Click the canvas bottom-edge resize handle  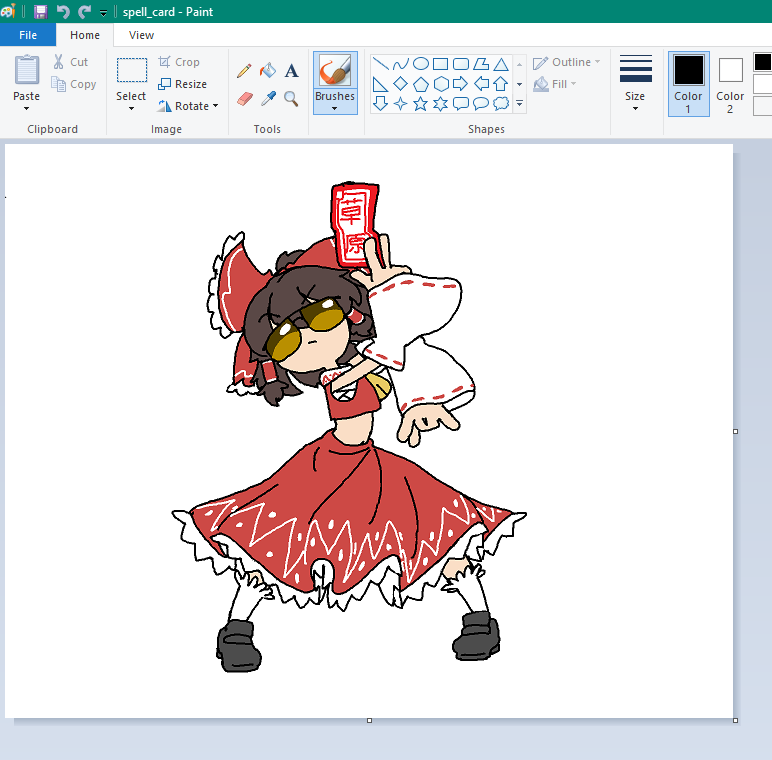pyautogui.click(x=369, y=721)
